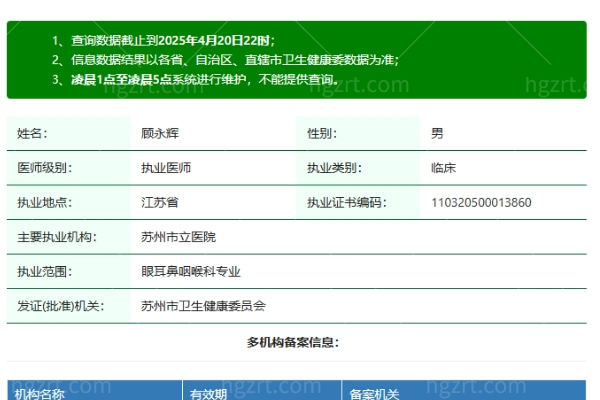Click the 备案机关 column header
The width and height of the screenshot is (600, 400).
(x=374, y=394)
